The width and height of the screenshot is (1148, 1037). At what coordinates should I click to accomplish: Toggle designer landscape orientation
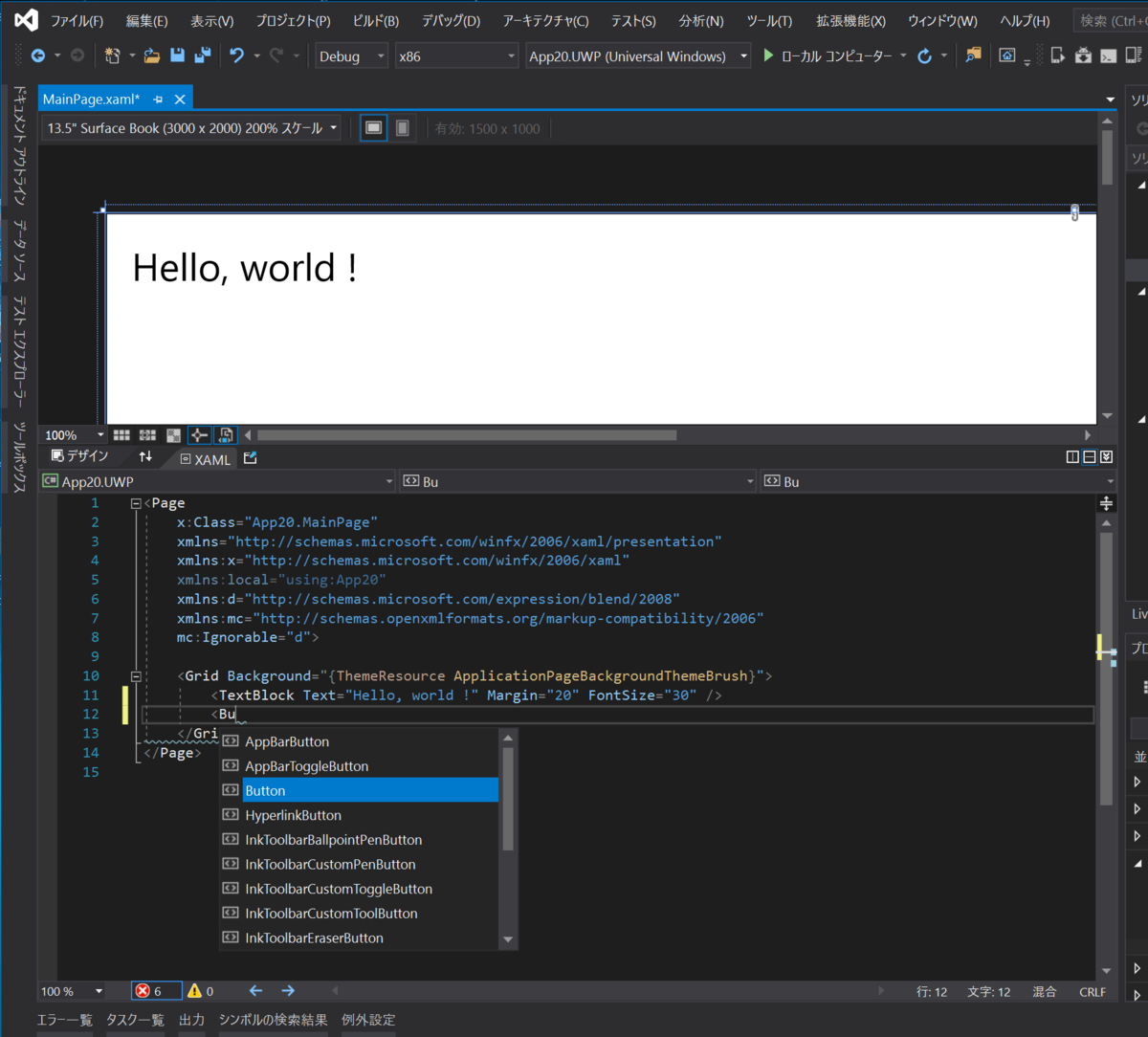[x=374, y=128]
